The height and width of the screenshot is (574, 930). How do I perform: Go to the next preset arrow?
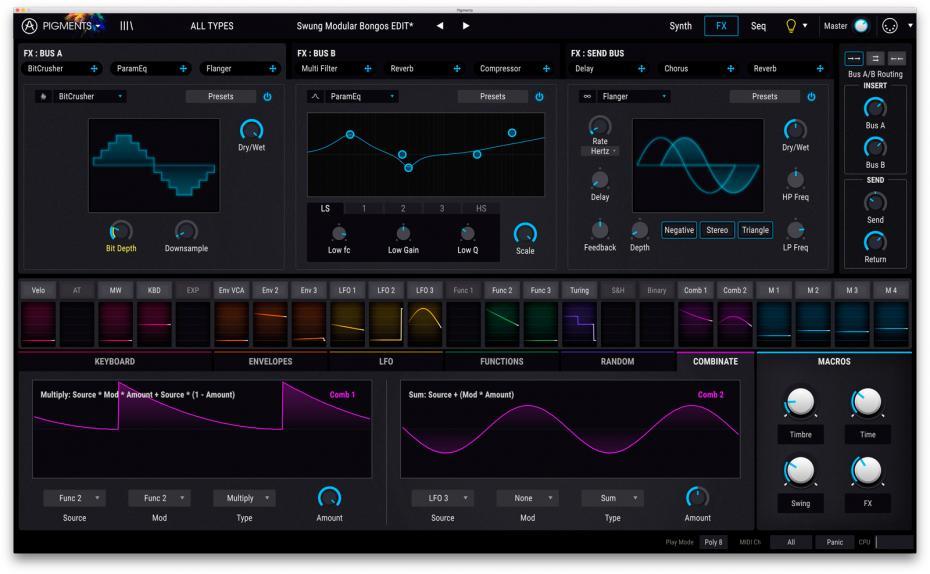[466, 26]
